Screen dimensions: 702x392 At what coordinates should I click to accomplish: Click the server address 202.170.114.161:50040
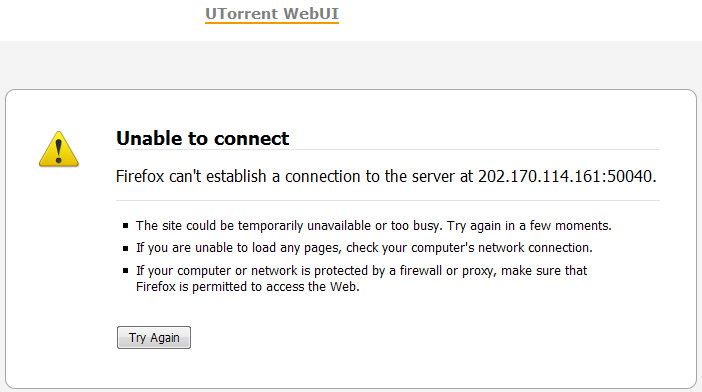[567, 176]
